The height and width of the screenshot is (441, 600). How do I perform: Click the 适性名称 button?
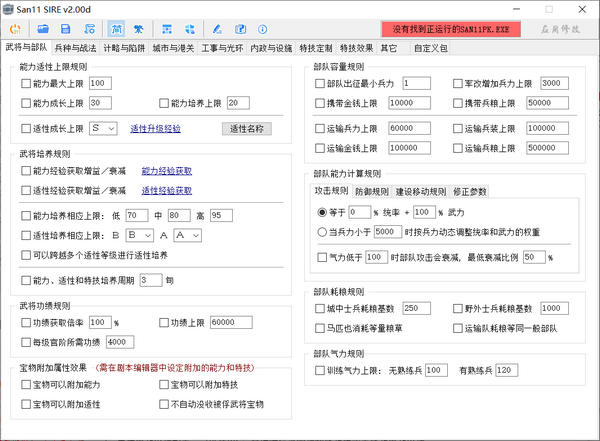pyautogui.click(x=247, y=129)
